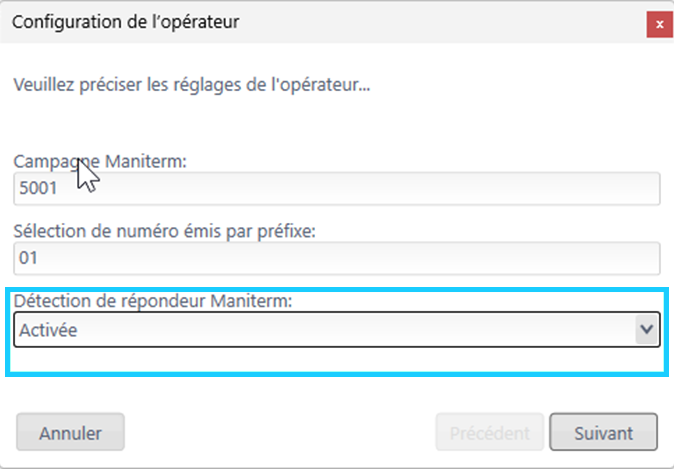674x469 pixels.
Task: Place cursor after the 01 prefix value
Action: tap(39, 258)
